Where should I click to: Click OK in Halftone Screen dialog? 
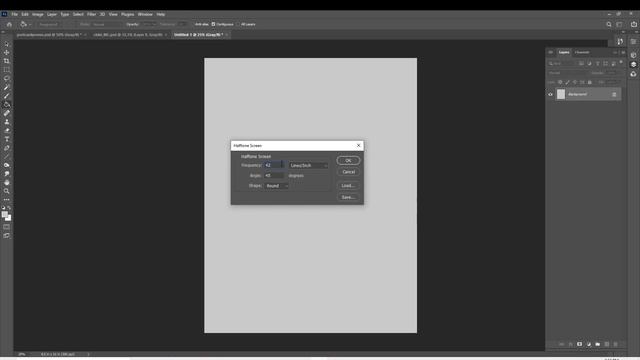[348, 160]
